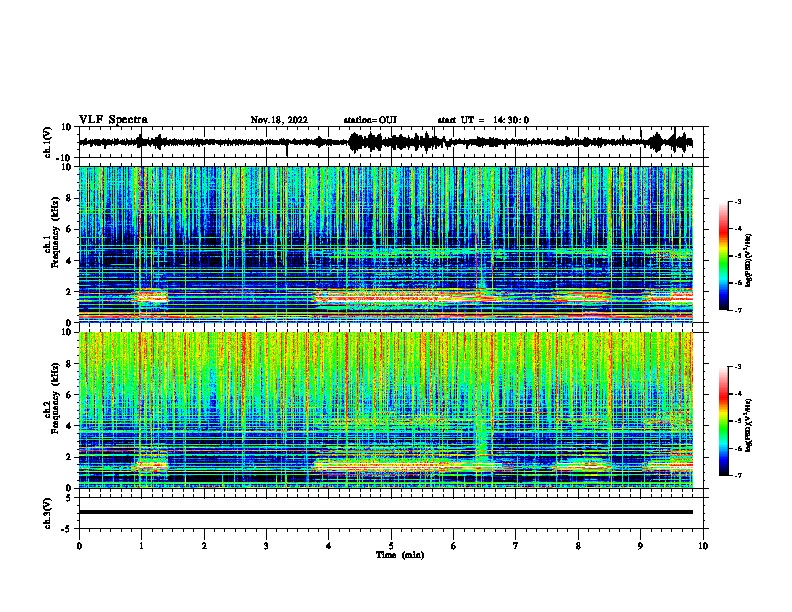The image size is (792, 612).
Task: Click the 'ch.1(V)' waveform axis label
Action: tap(47, 142)
